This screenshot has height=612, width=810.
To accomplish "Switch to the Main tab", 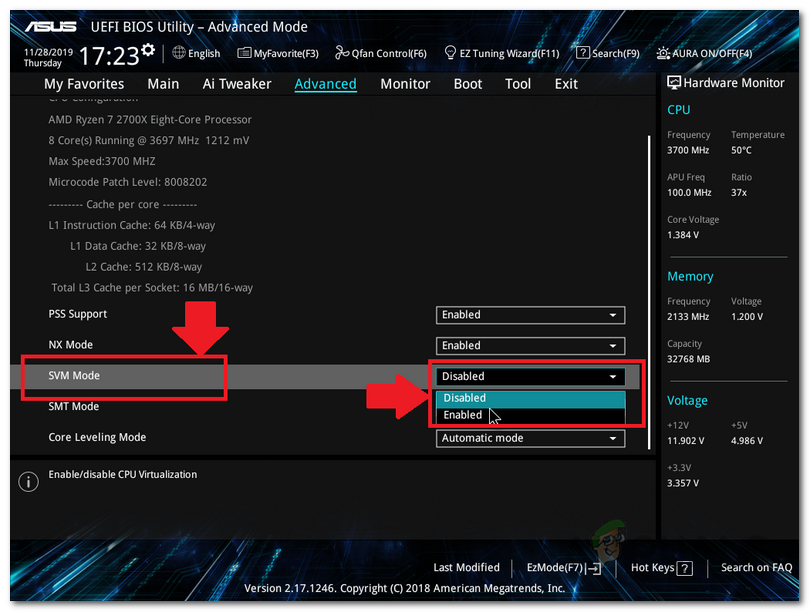I will tap(163, 84).
